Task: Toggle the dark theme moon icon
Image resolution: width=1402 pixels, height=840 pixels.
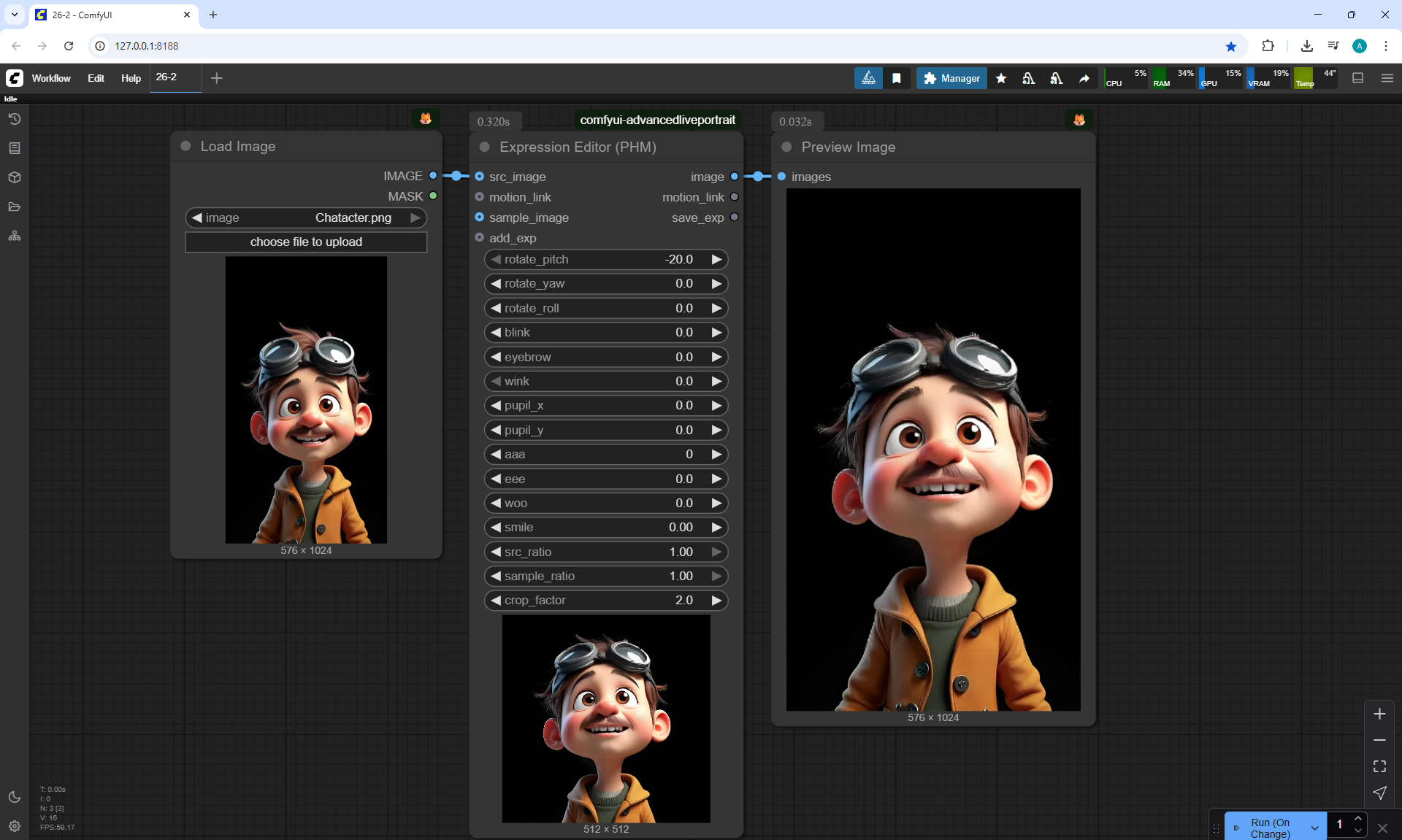Action: [15, 797]
